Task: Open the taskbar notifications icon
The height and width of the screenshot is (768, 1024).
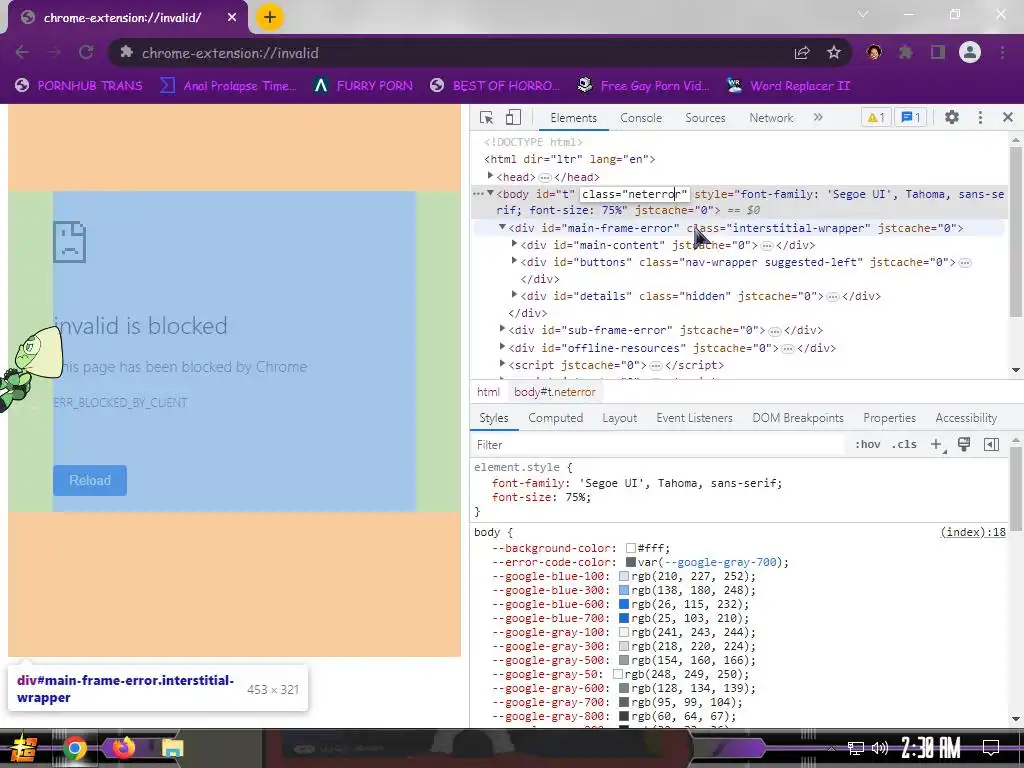Action: [x=991, y=748]
